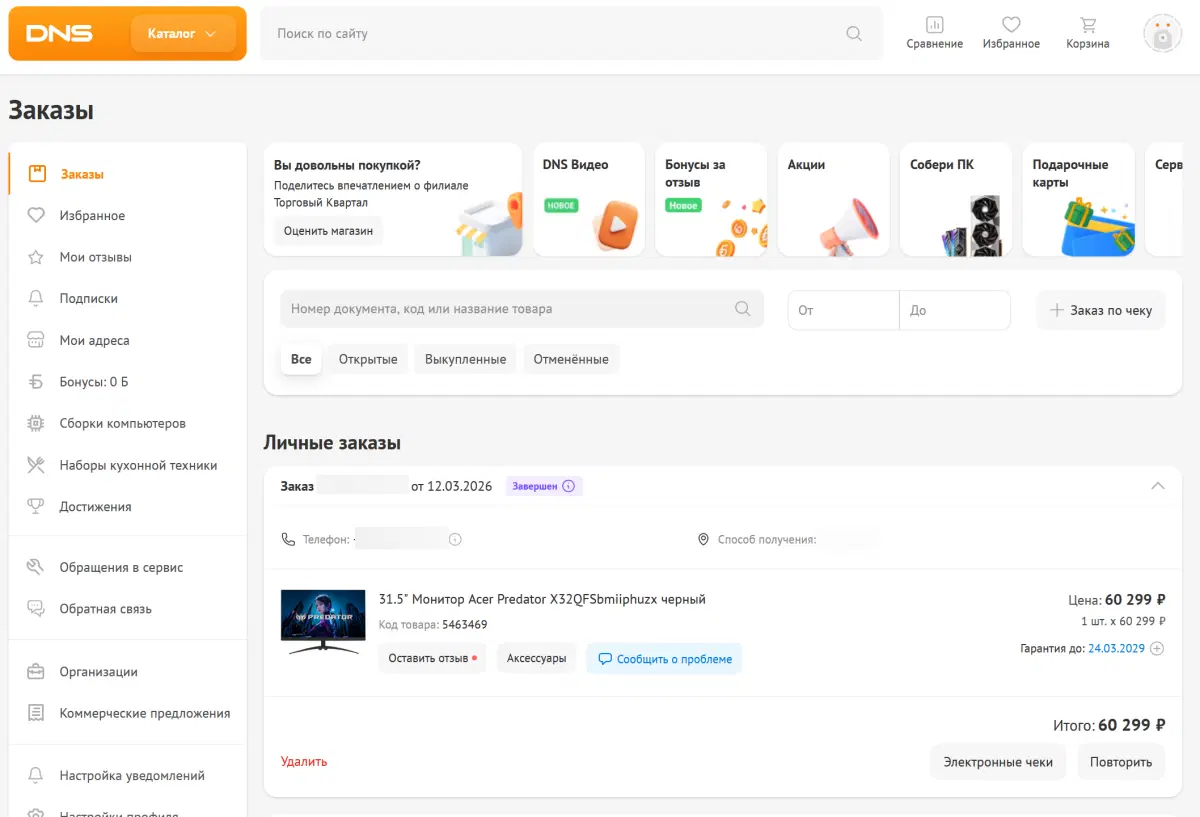Collapse the order details with chevron
Screen dimensions: 1200x817
click(x=1158, y=486)
